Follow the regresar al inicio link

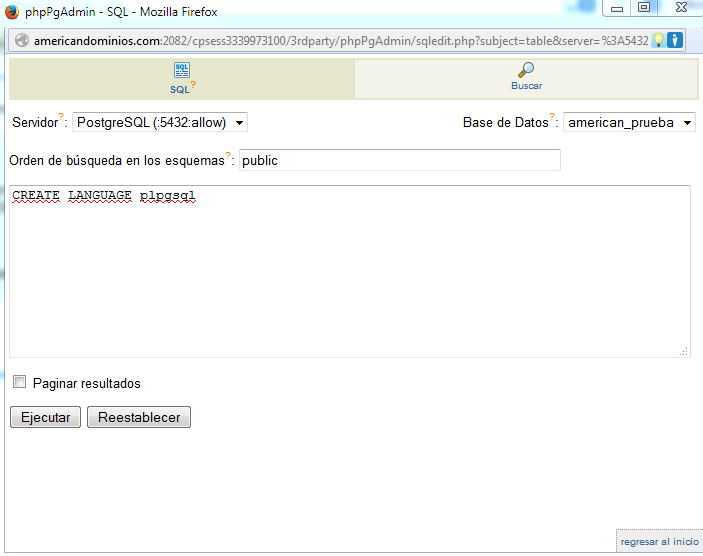point(660,542)
